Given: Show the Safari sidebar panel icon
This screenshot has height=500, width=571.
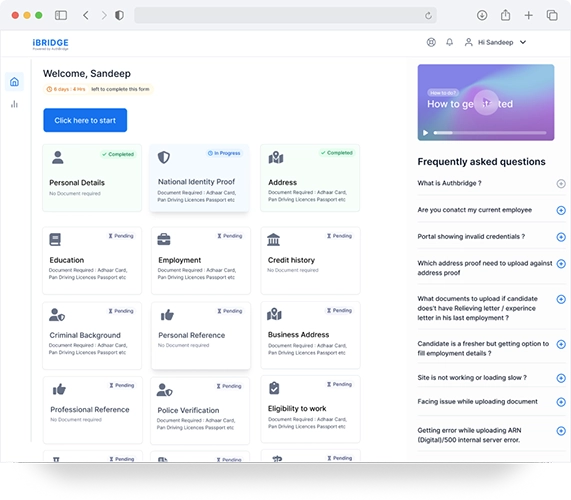Looking at the screenshot, I should coord(61,15).
